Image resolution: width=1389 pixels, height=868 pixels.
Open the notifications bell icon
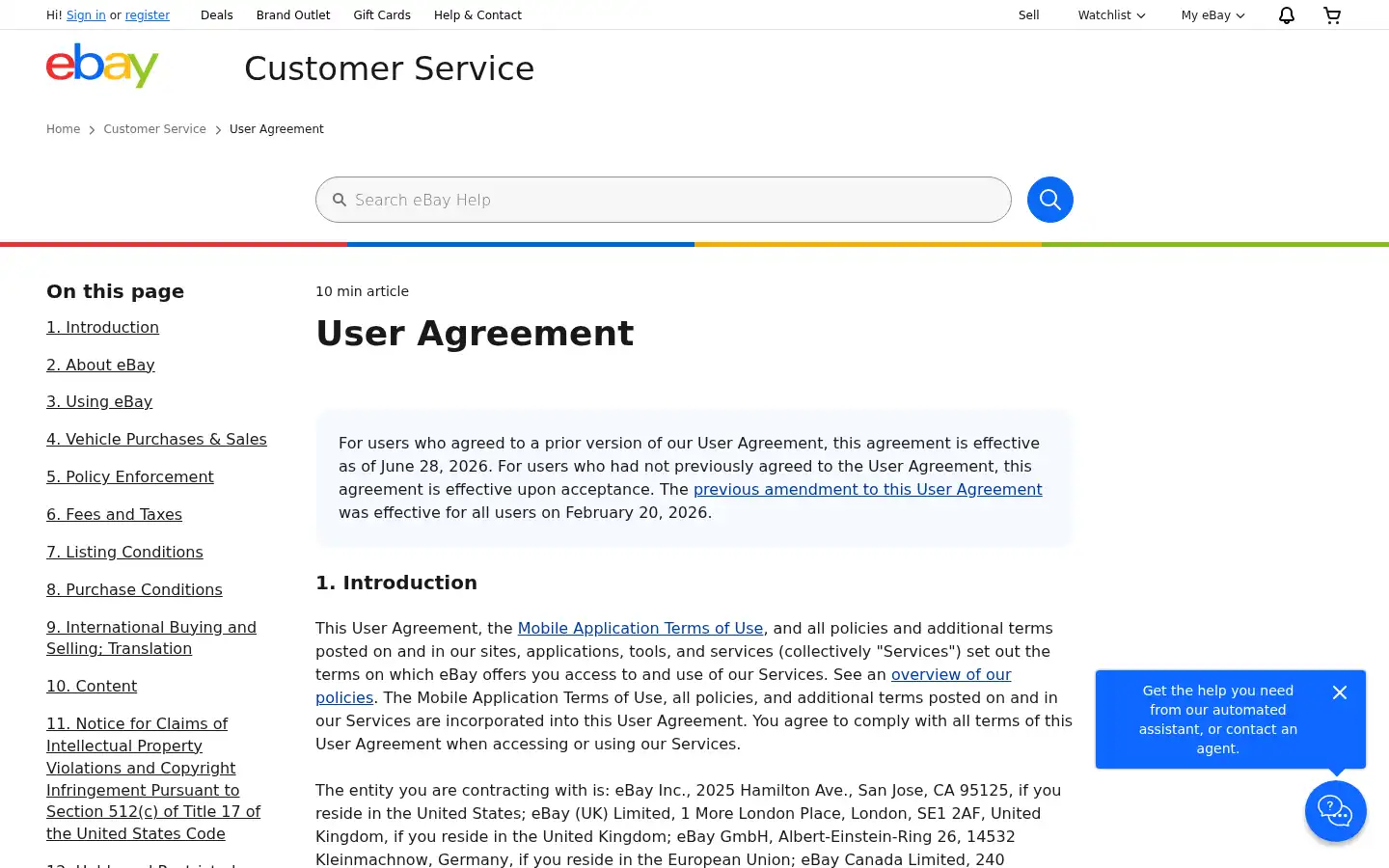(1287, 15)
